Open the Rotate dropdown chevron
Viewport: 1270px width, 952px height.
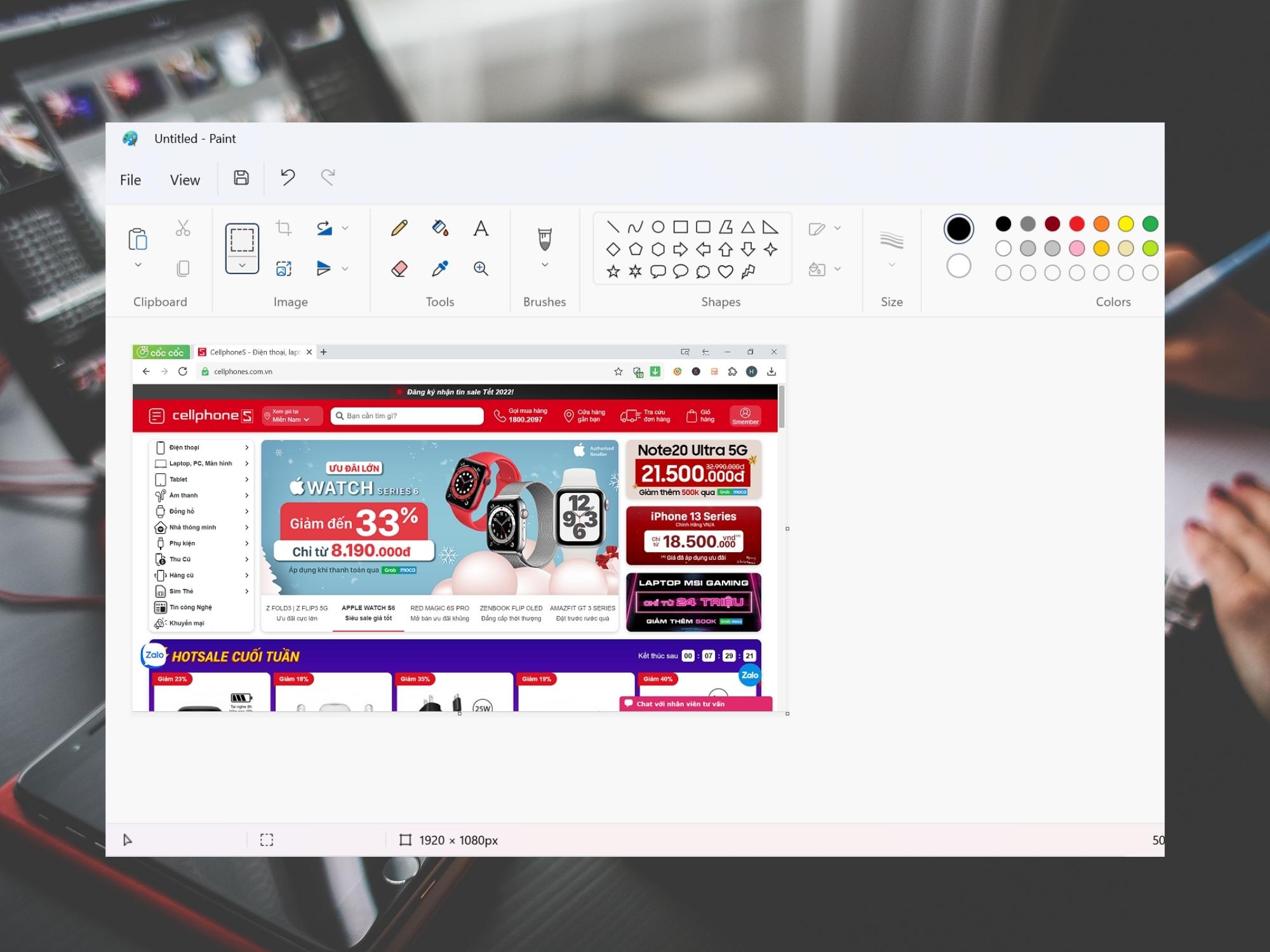tap(345, 228)
